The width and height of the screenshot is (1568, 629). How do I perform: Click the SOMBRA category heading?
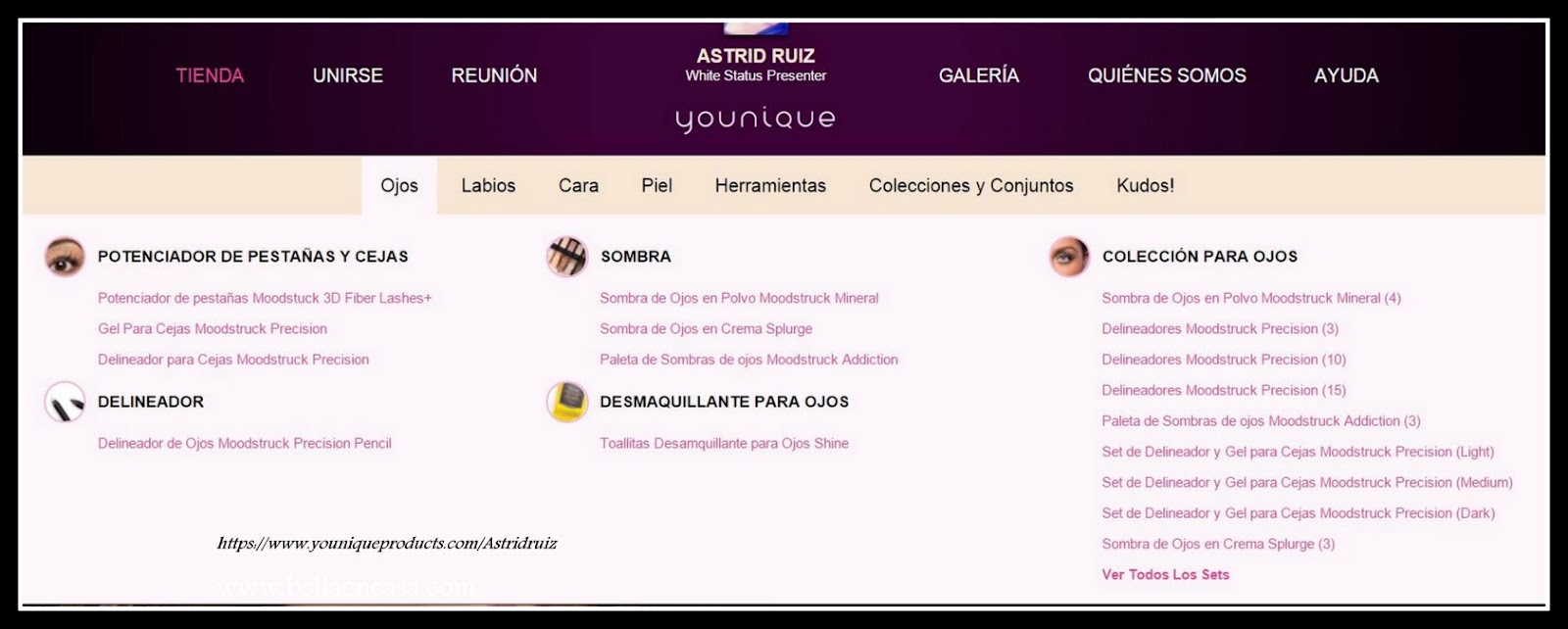tap(636, 257)
